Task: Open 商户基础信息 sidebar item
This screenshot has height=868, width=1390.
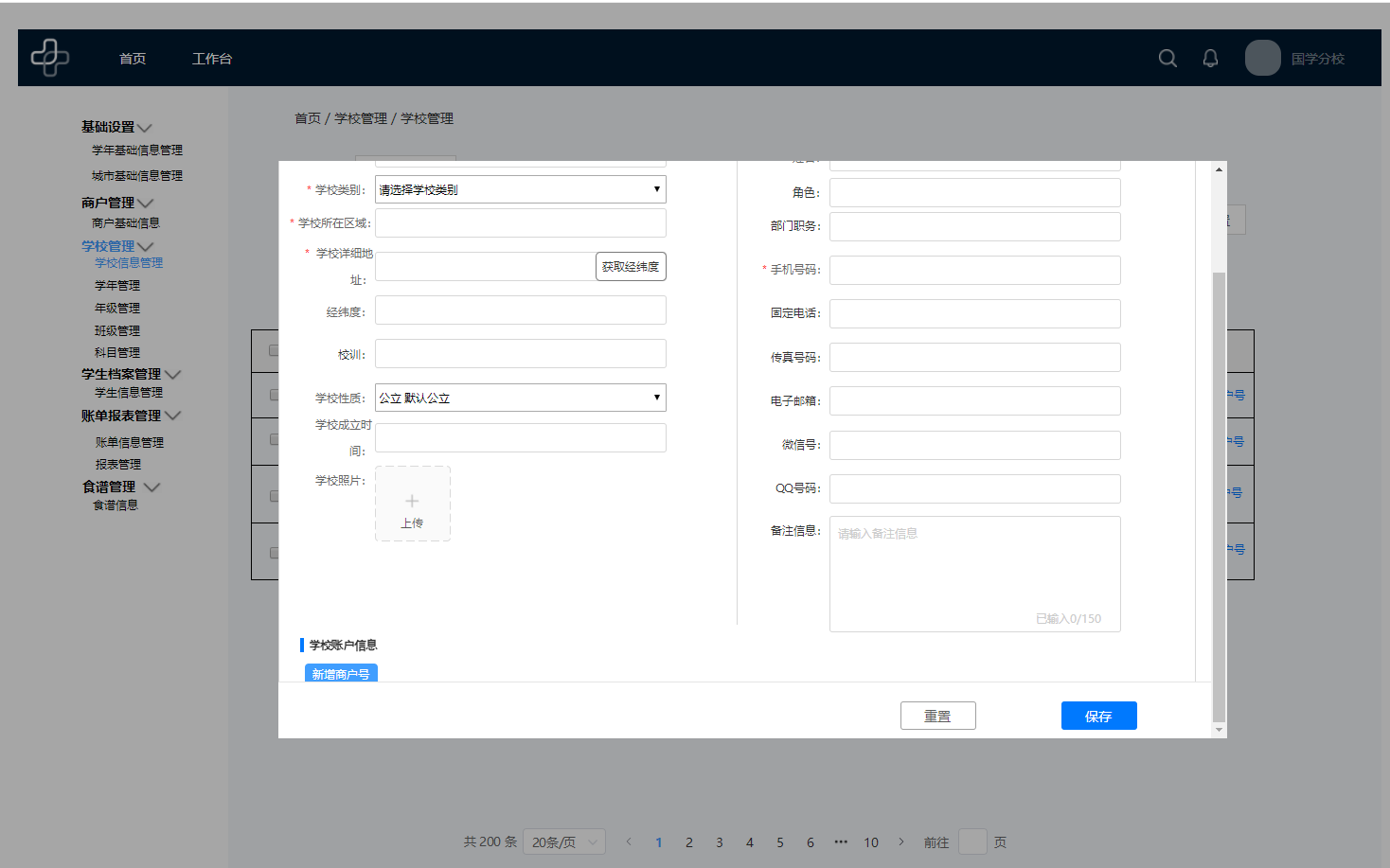Action: (126, 223)
